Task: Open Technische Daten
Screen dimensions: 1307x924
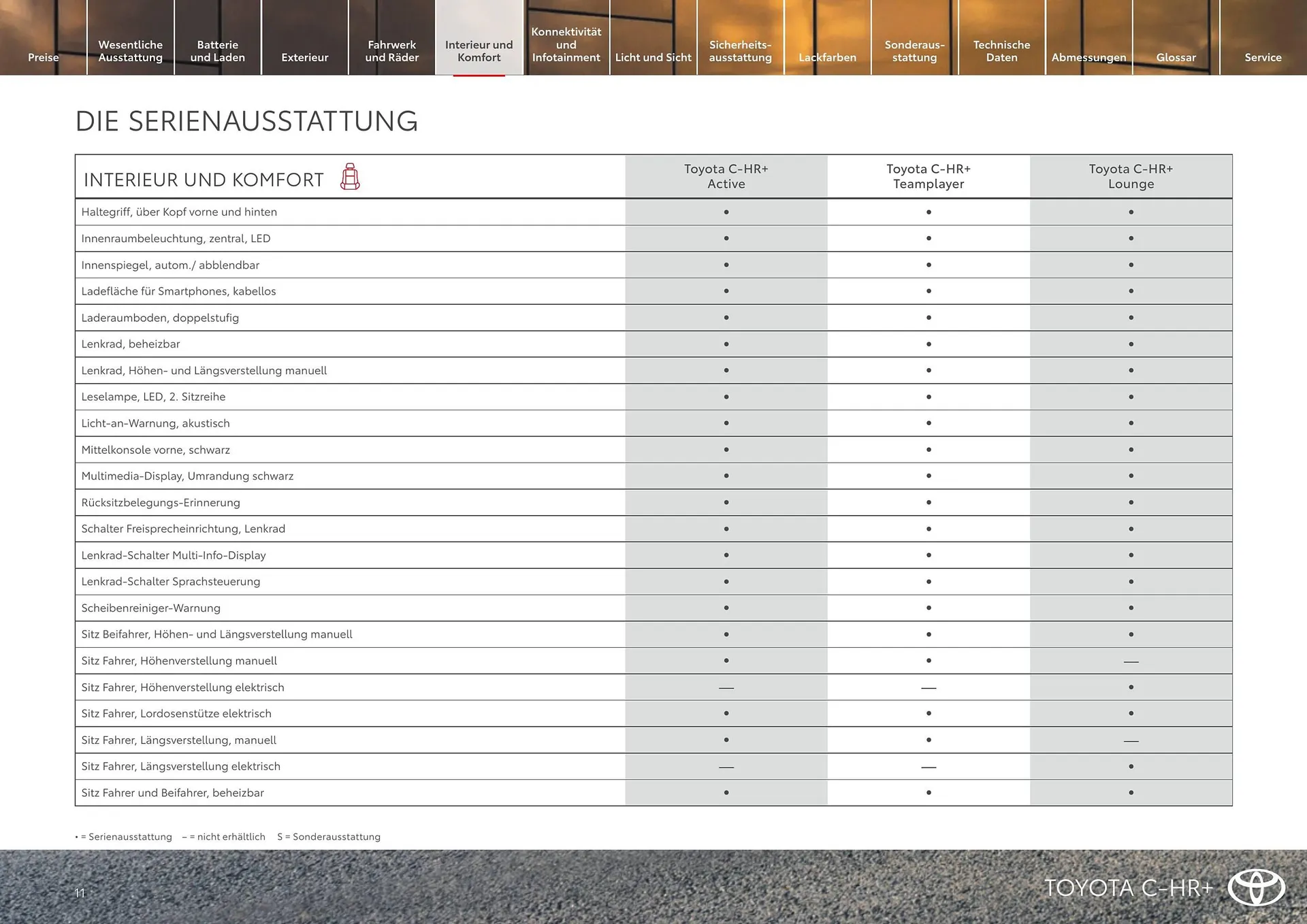Action: click(1001, 50)
